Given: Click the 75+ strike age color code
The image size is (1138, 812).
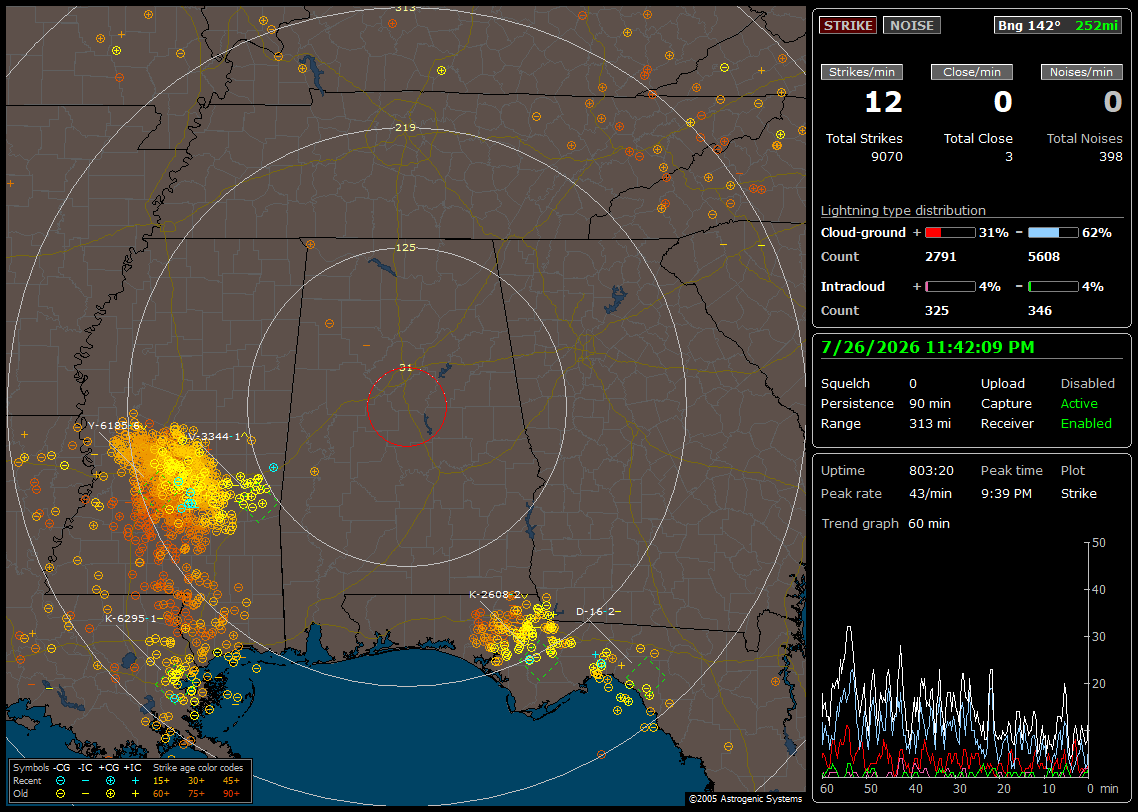Looking at the screenshot, I should (196, 794).
